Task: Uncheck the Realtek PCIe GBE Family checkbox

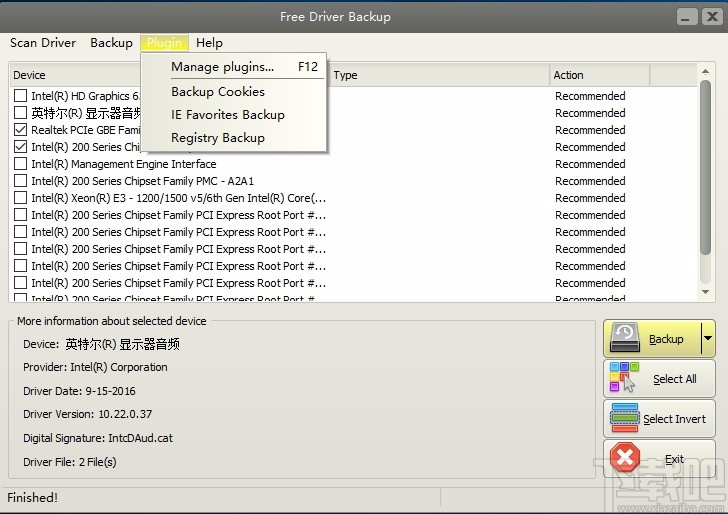Action: (x=20, y=130)
